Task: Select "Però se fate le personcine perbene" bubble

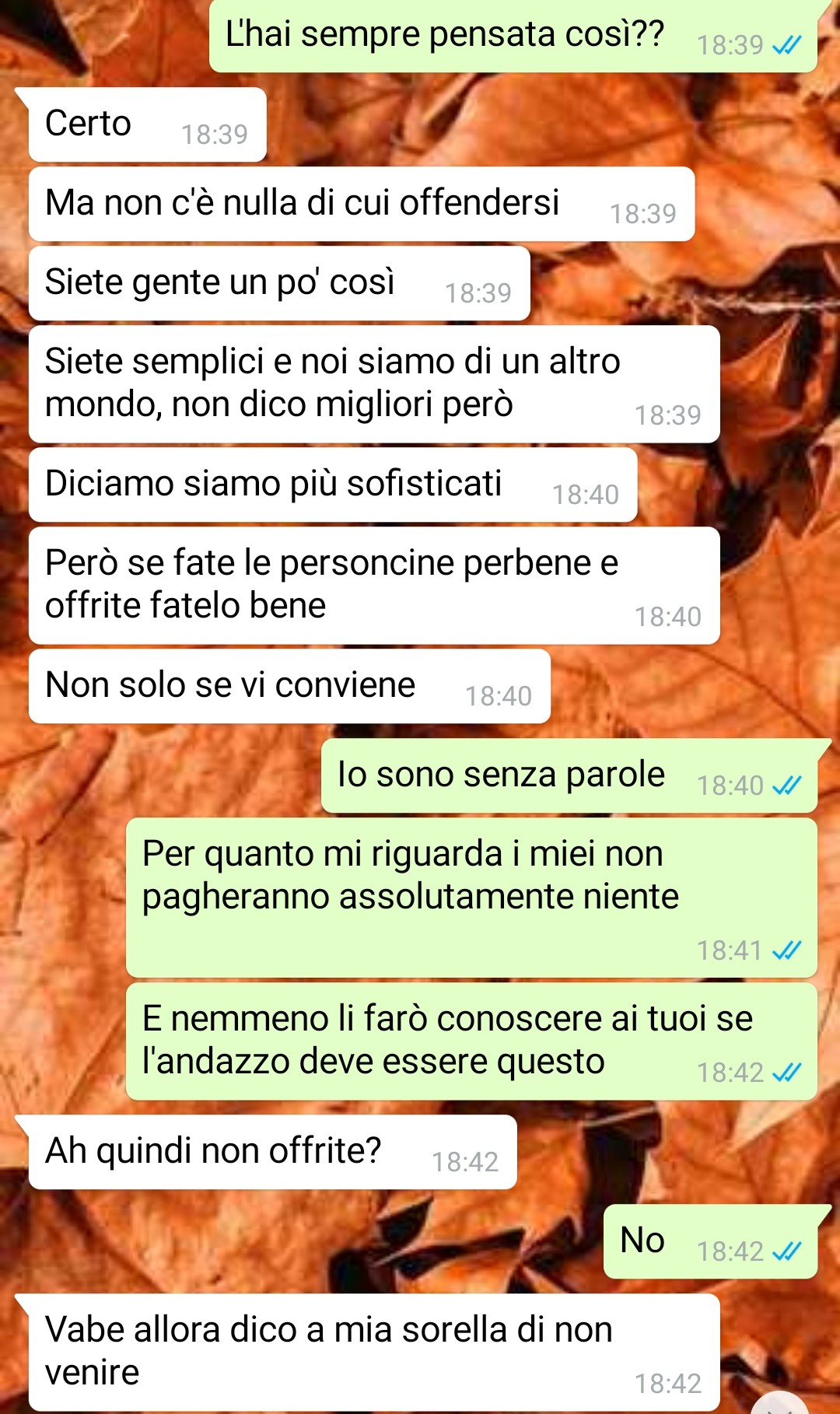Action: (x=374, y=586)
